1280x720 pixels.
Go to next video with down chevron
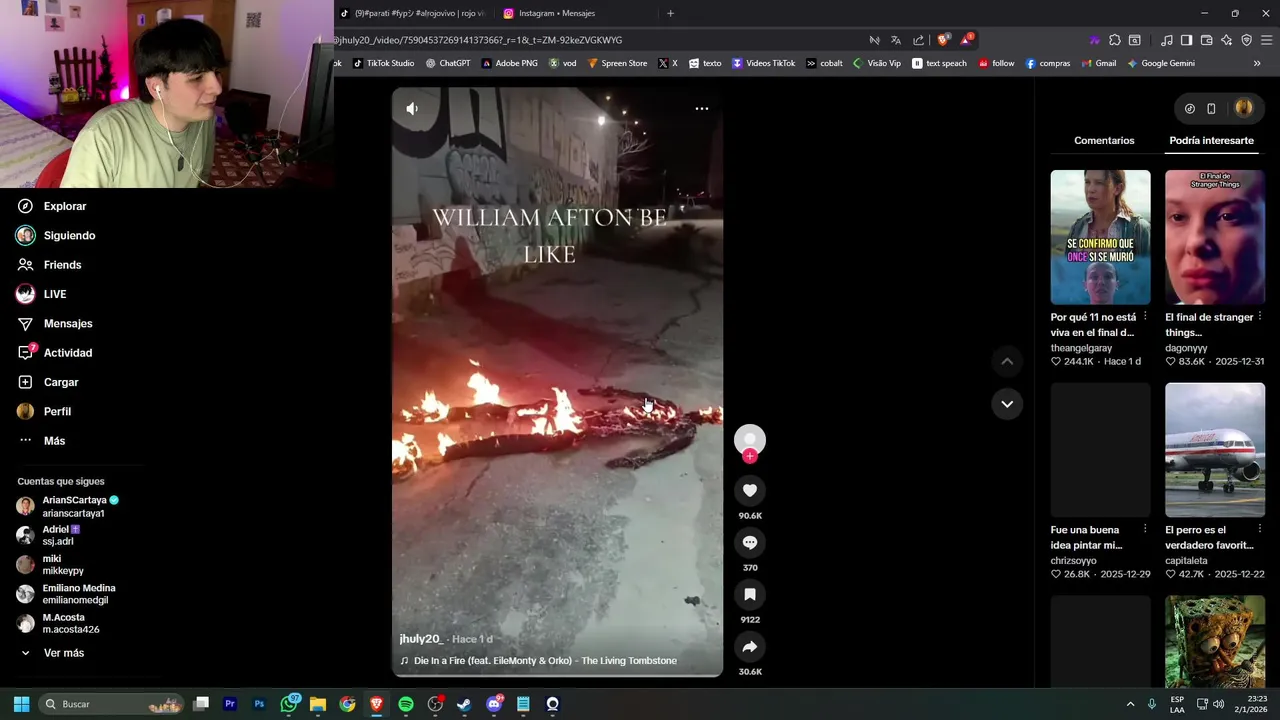(1007, 404)
